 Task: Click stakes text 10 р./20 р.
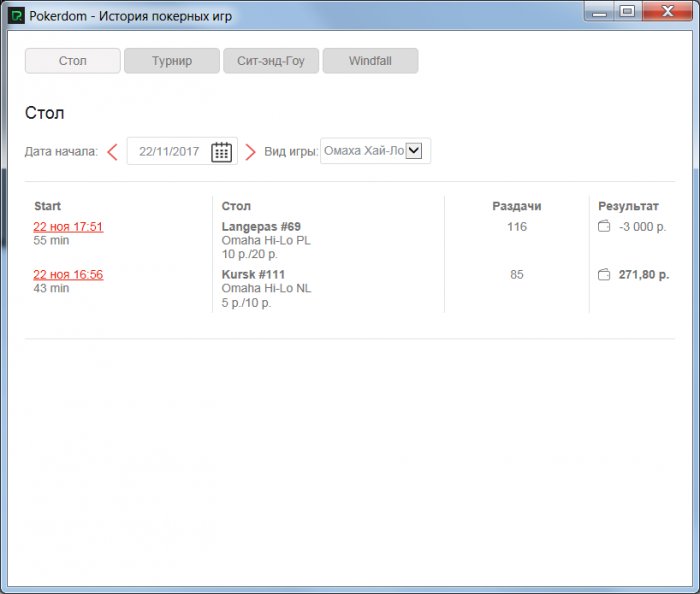click(250, 254)
